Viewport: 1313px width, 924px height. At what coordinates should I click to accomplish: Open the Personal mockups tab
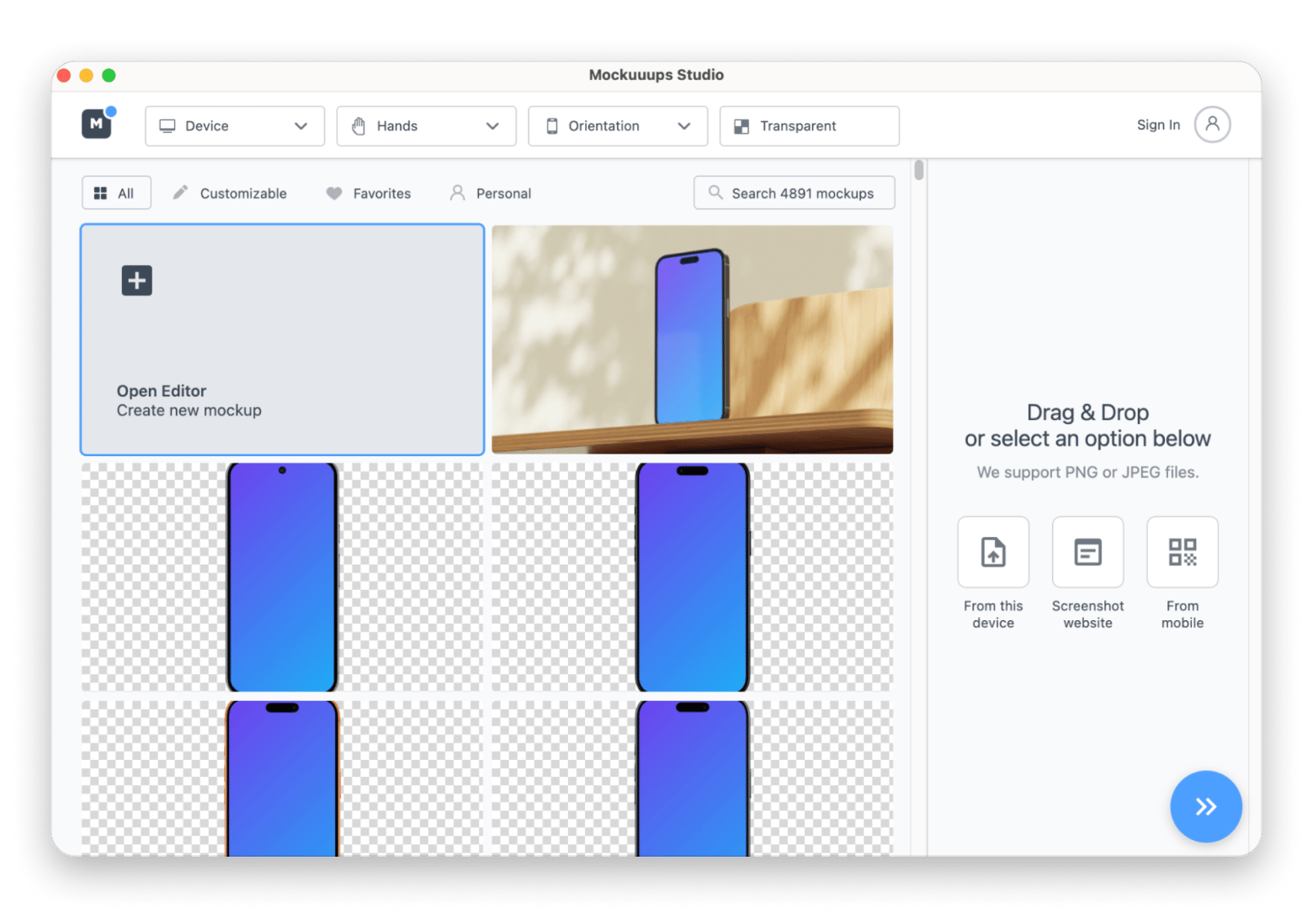tap(491, 194)
